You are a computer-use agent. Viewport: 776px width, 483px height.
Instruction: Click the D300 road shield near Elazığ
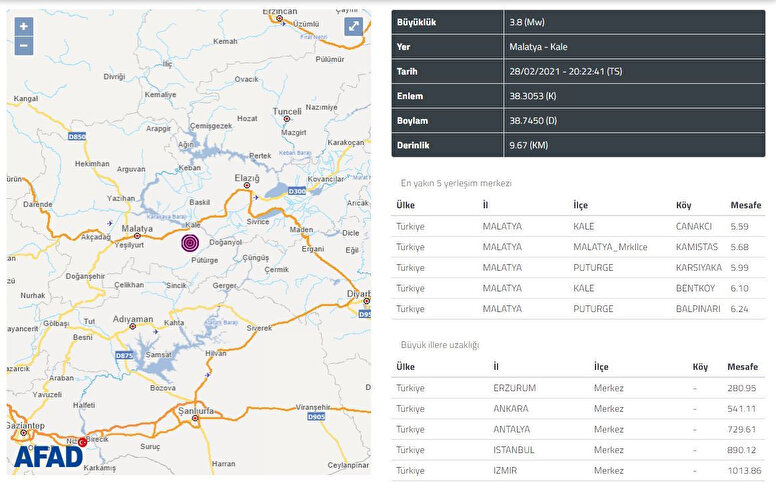click(x=296, y=190)
